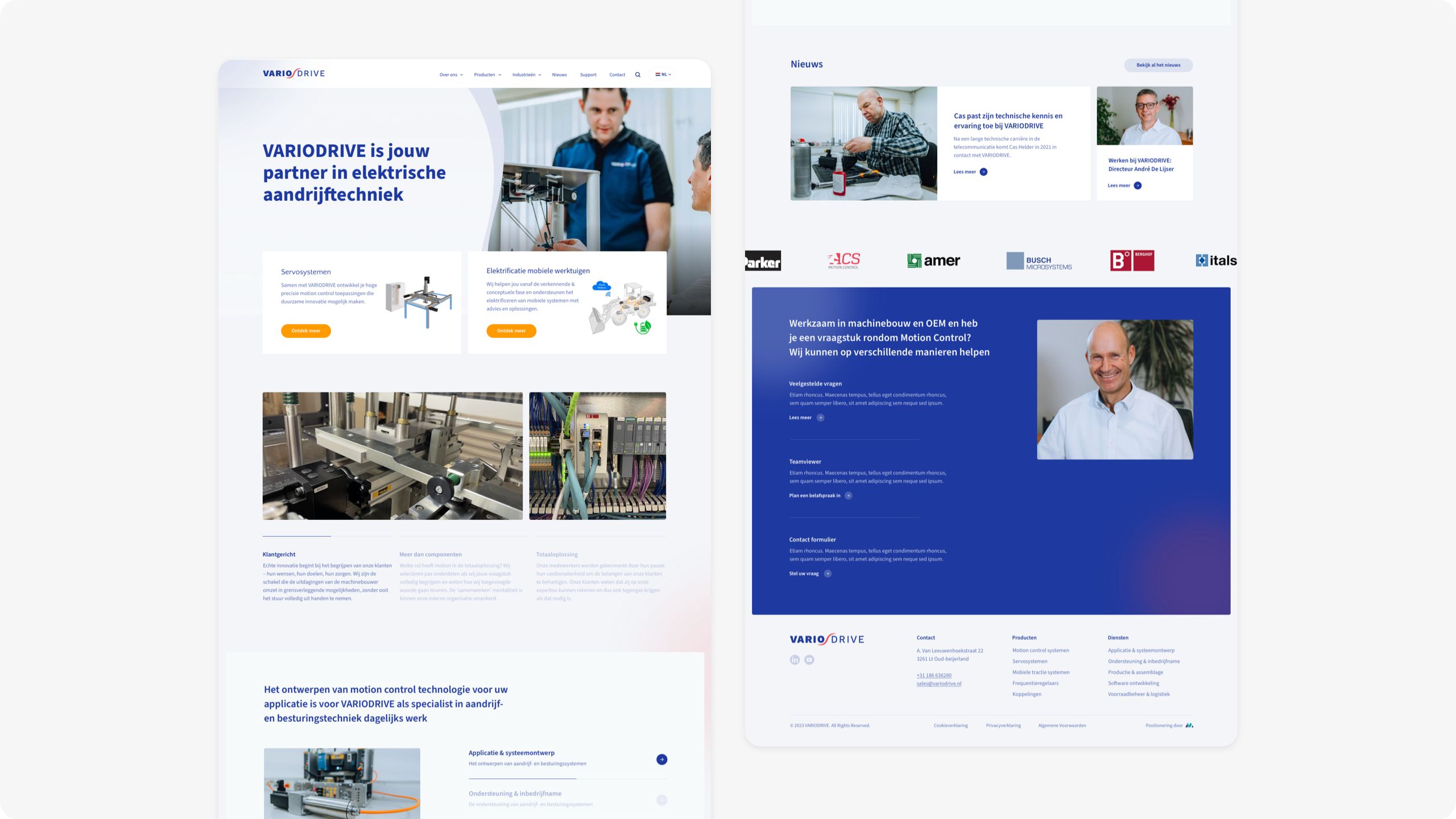The width and height of the screenshot is (1456, 819).
Task: Click Ontdek meer under Servosystemen
Action: pos(305,330)
